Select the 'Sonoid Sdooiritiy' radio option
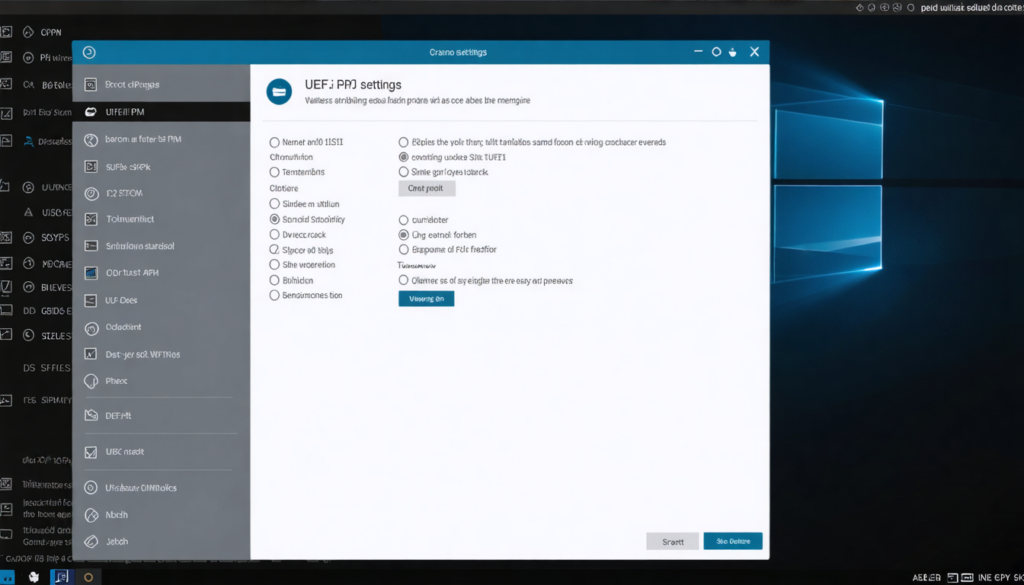The height and width of the screenshot is (585, 1024). point(274,219)
